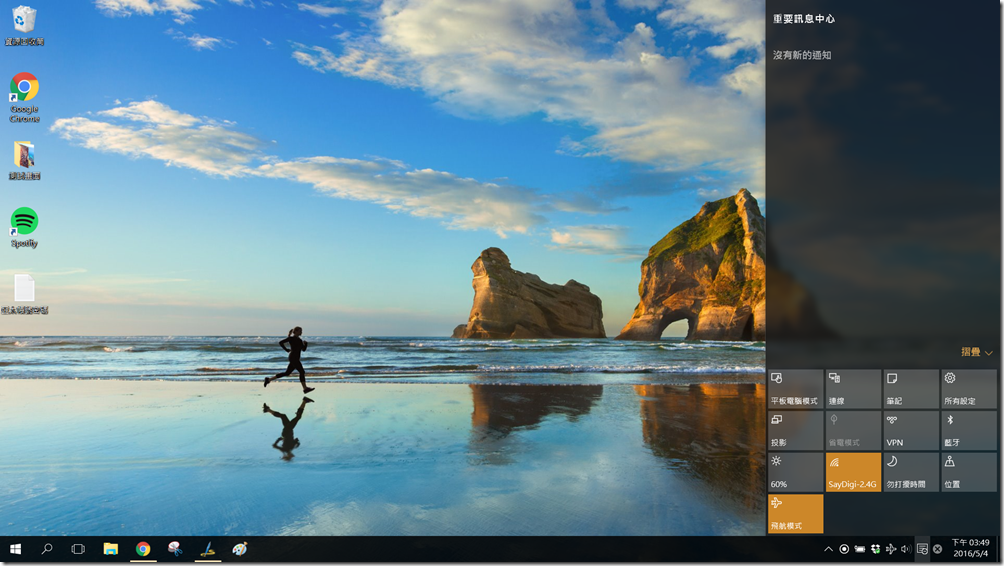Adjust the 60% brightness tile
The height and width of the screenshot is (566, 1004).
[795, 472]
